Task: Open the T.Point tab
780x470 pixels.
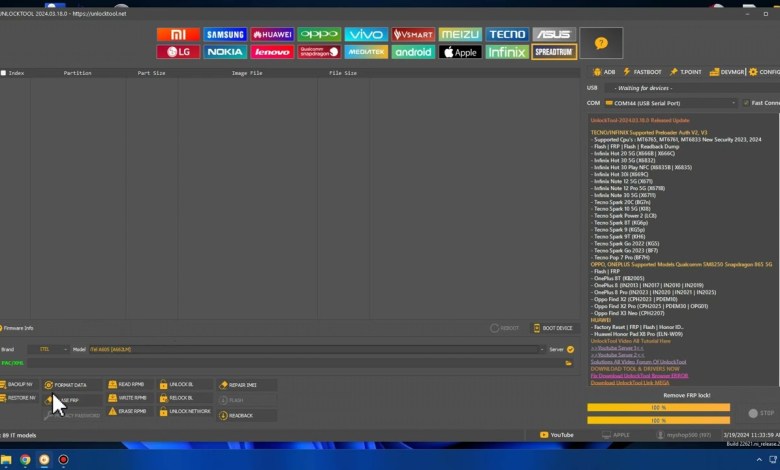Action: (685, 72)
